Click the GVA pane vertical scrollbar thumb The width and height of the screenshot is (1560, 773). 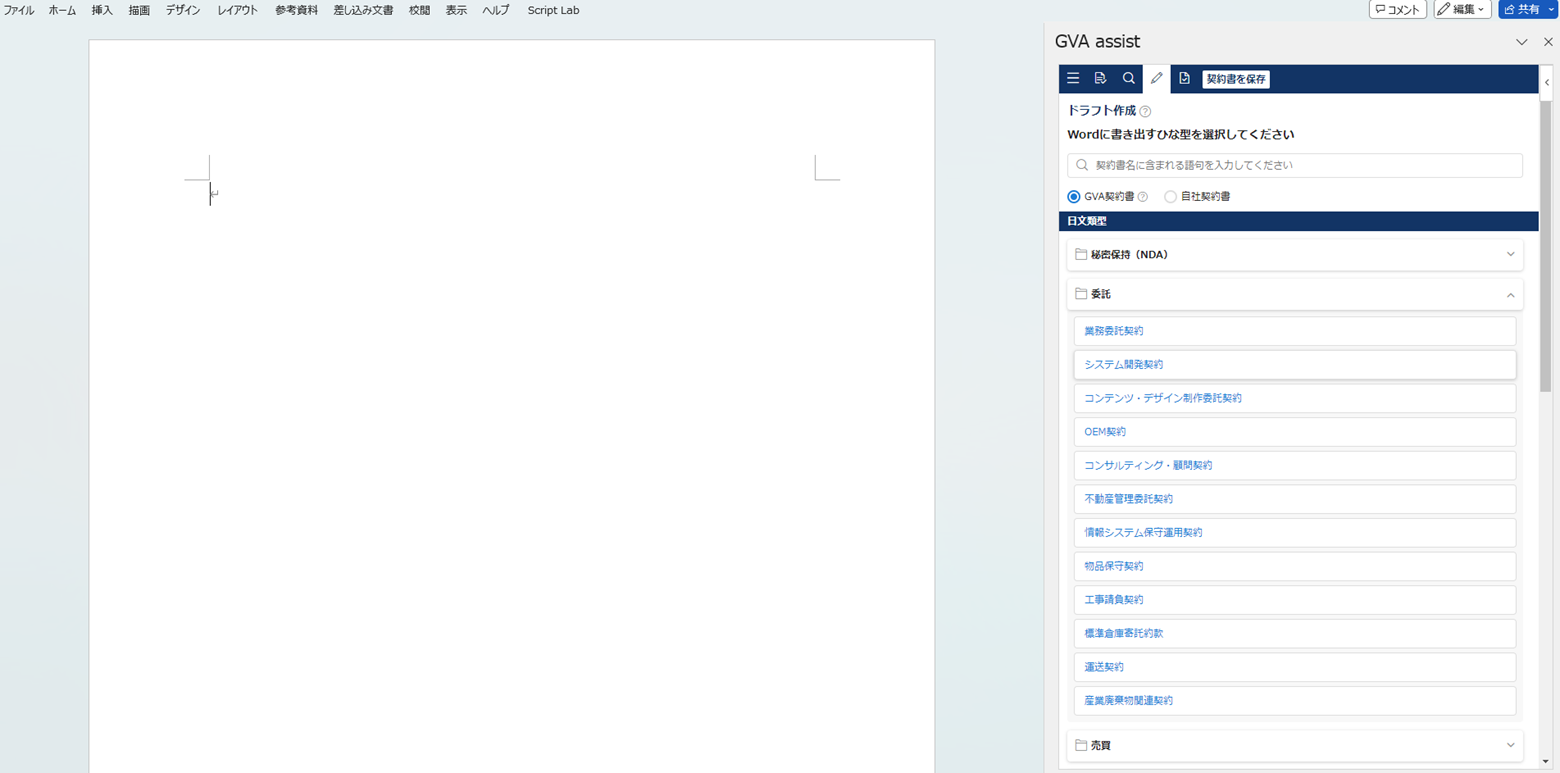(x=1546, y=245)
